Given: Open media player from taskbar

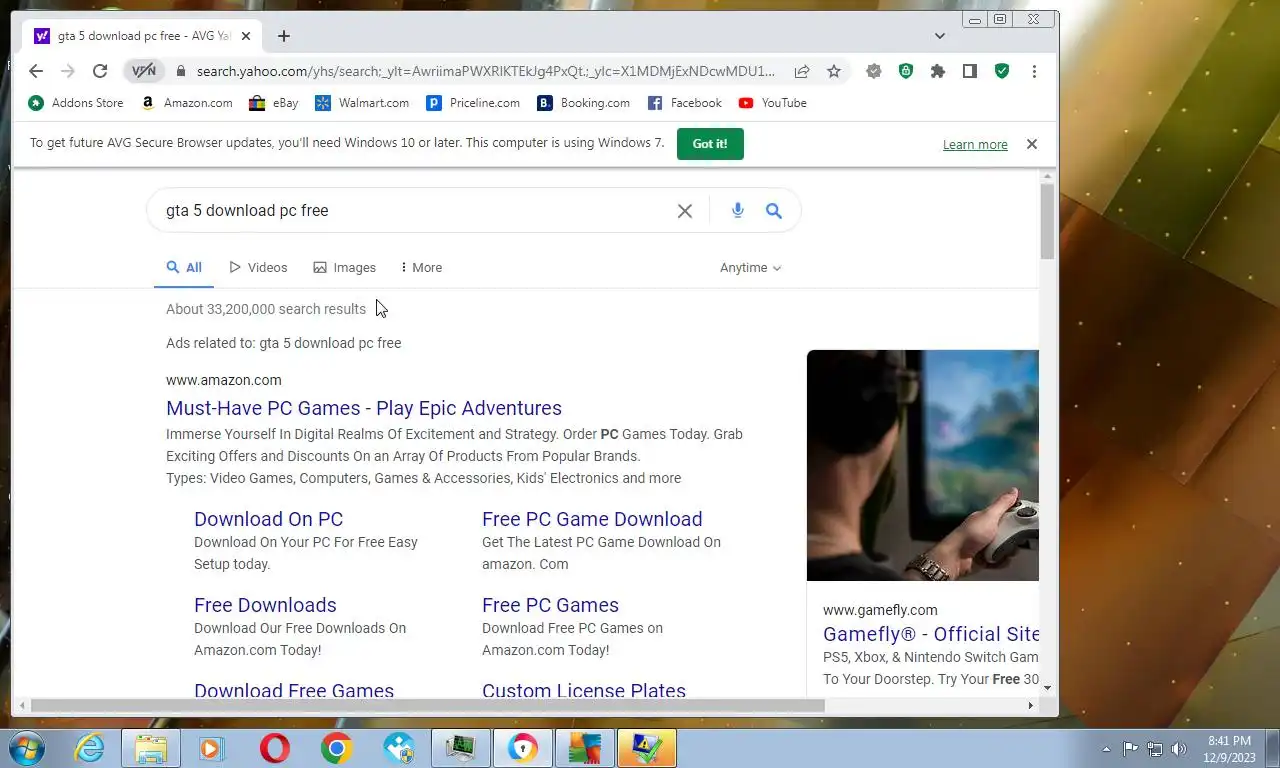Looking at the screenshot, I should [x=212, y=748].
